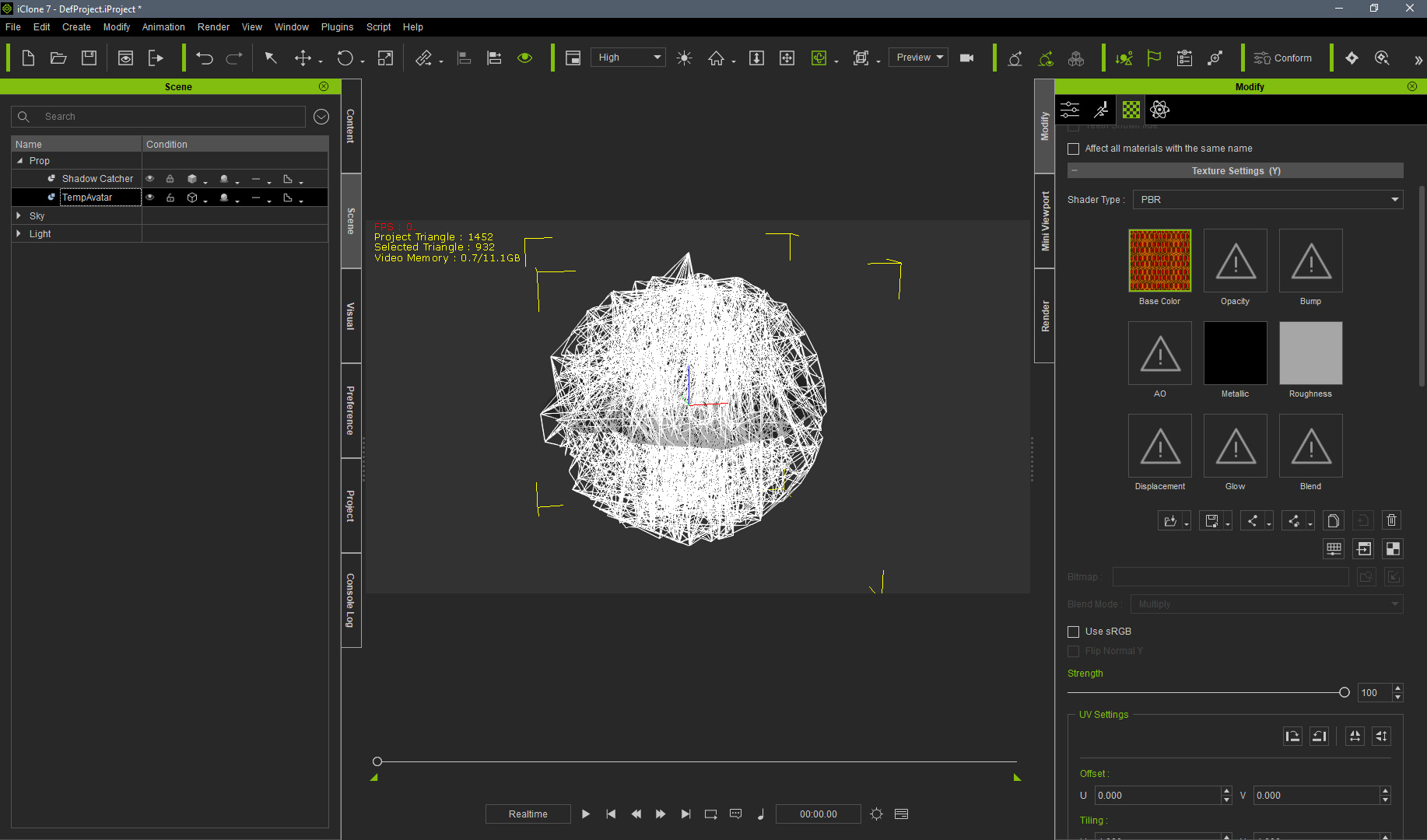Select the Base Color texture thumbnail
Image resolution: width=1427 pixels, height=840 pixels.
[x=1159, y=261]
